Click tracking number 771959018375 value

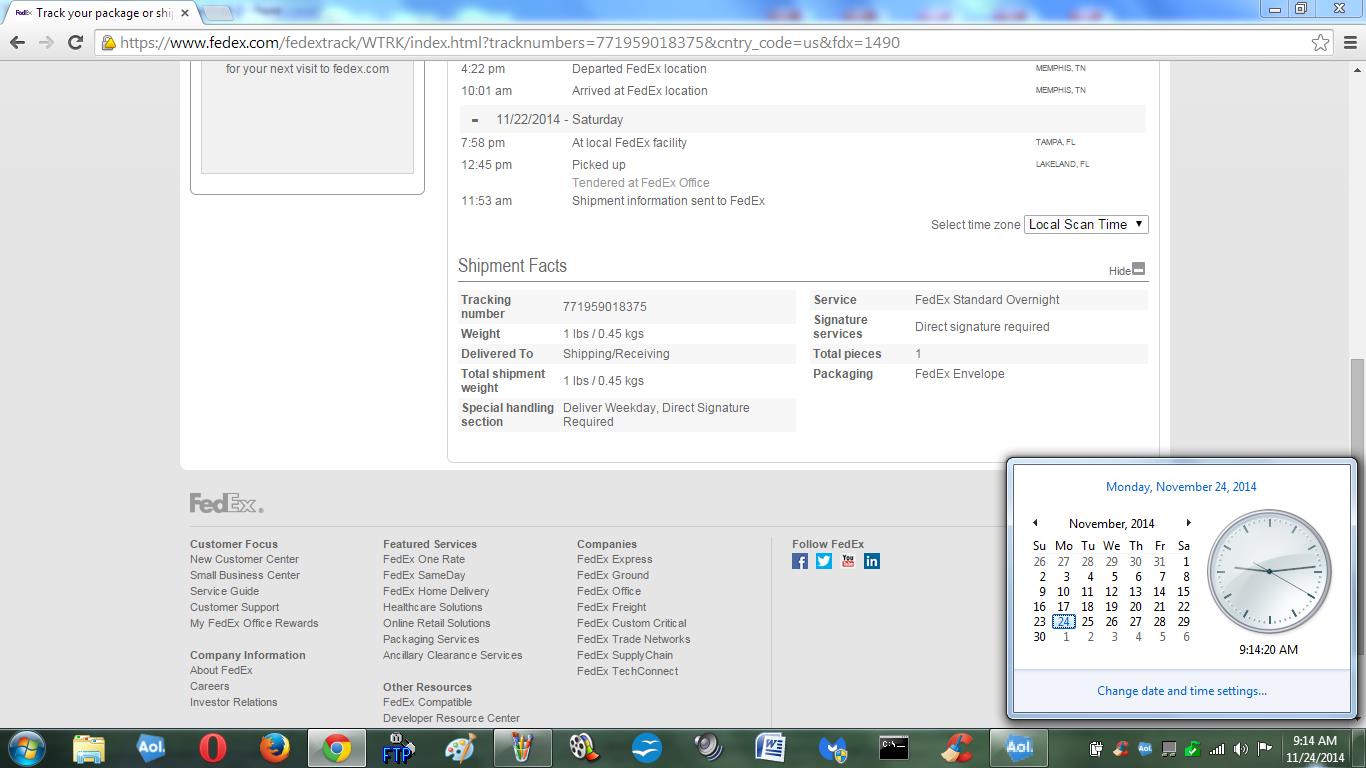pos(605,307)
